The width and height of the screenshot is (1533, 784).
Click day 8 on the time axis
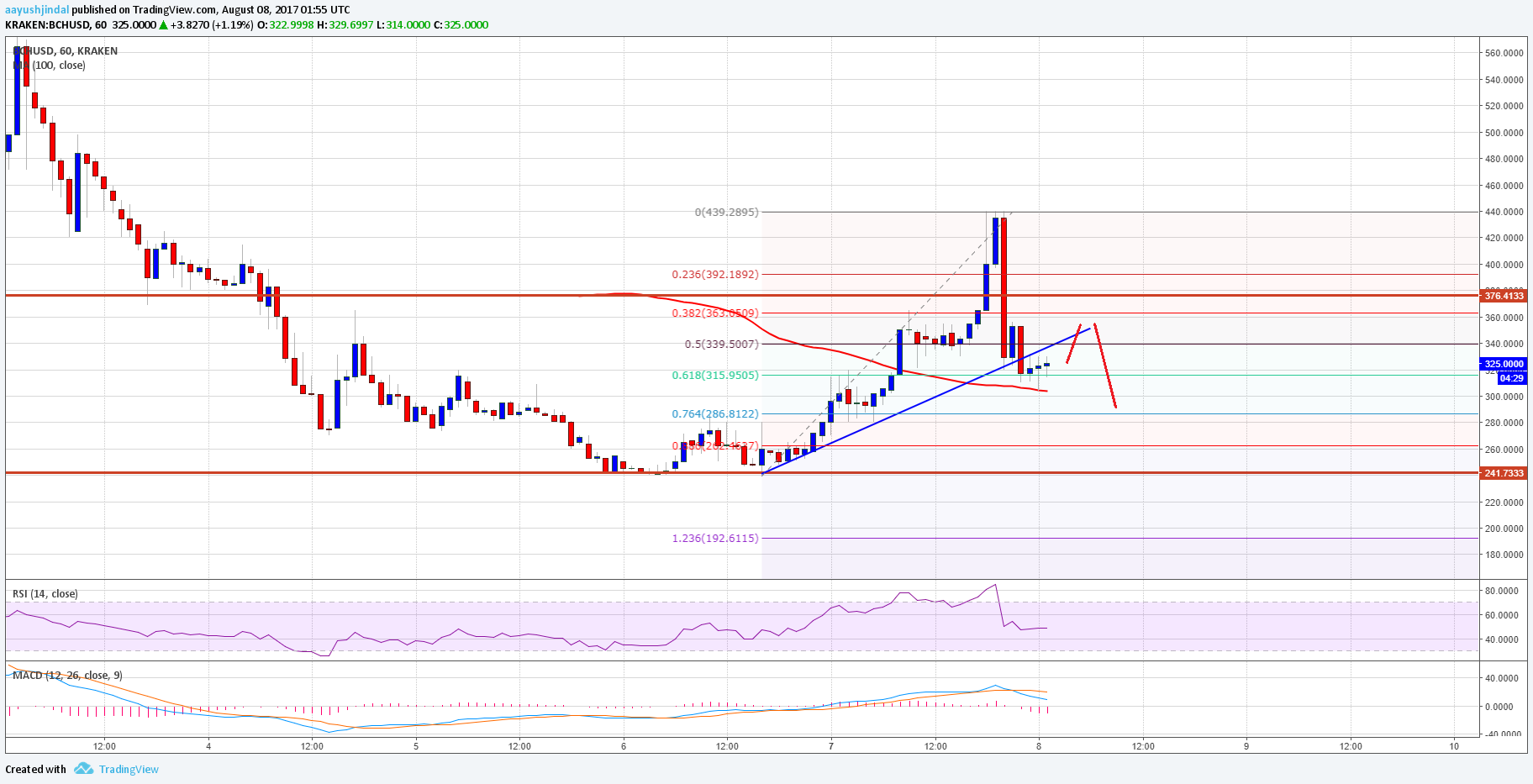tap(1039, 746)
